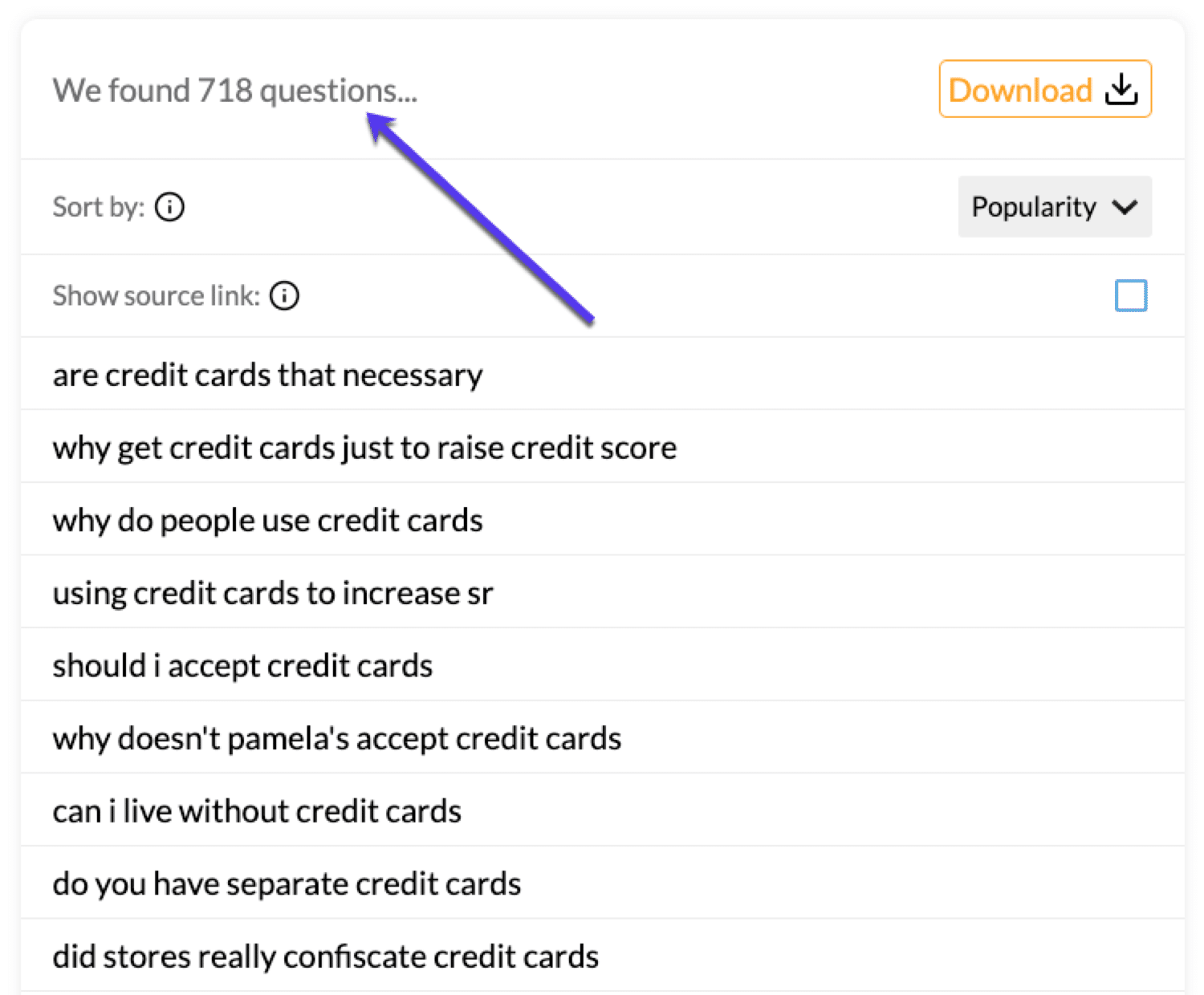Open the info tooltip beside Show source link
Screen dimensions: 1204x995
284,296
